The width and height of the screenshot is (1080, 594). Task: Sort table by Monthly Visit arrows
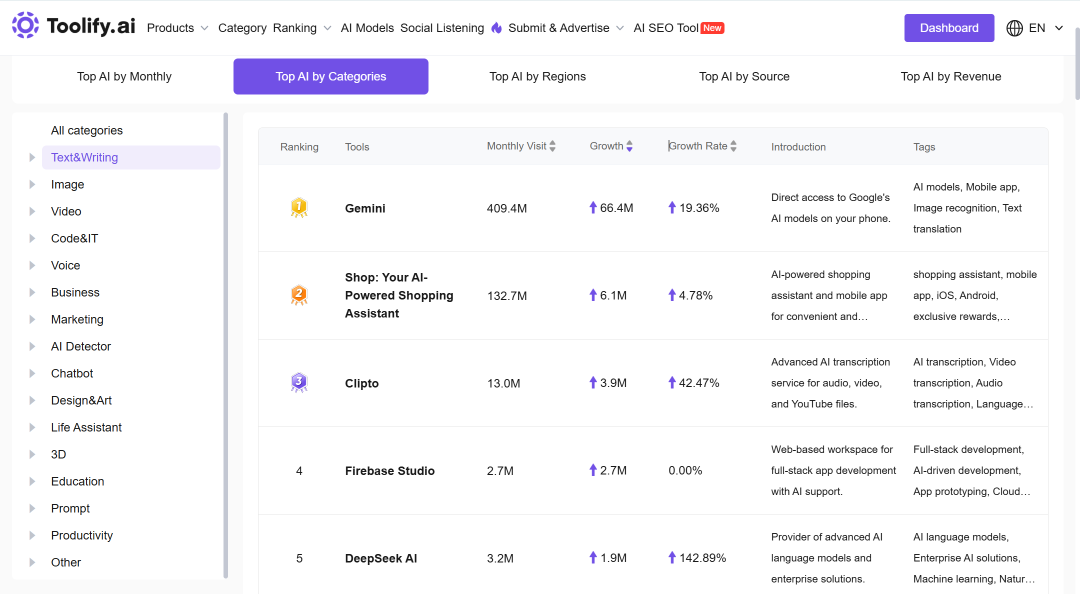point(552,146)
